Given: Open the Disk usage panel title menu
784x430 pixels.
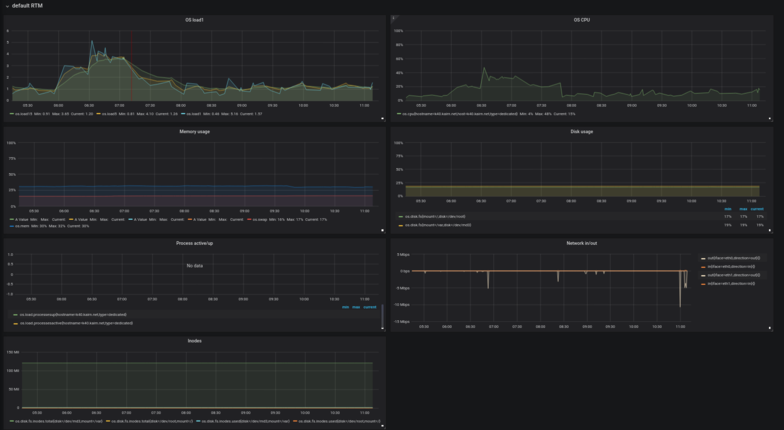Looking at the screenshot, I should point(582,132).
